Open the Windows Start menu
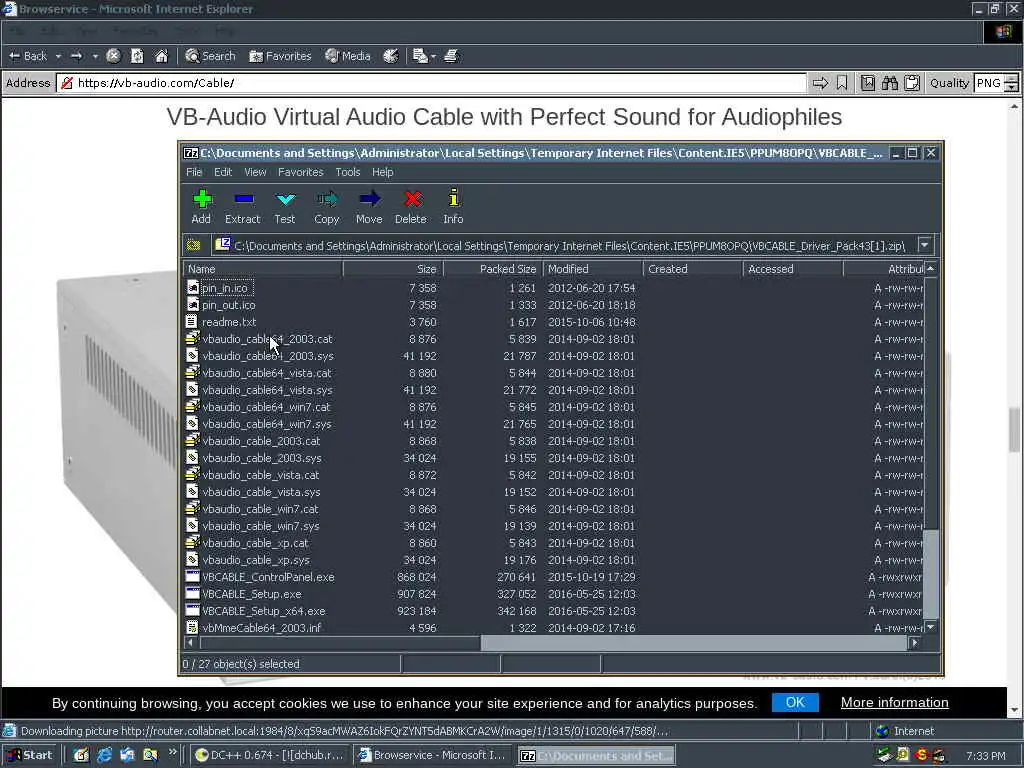 pyautogui.click(x=30, y=755)
